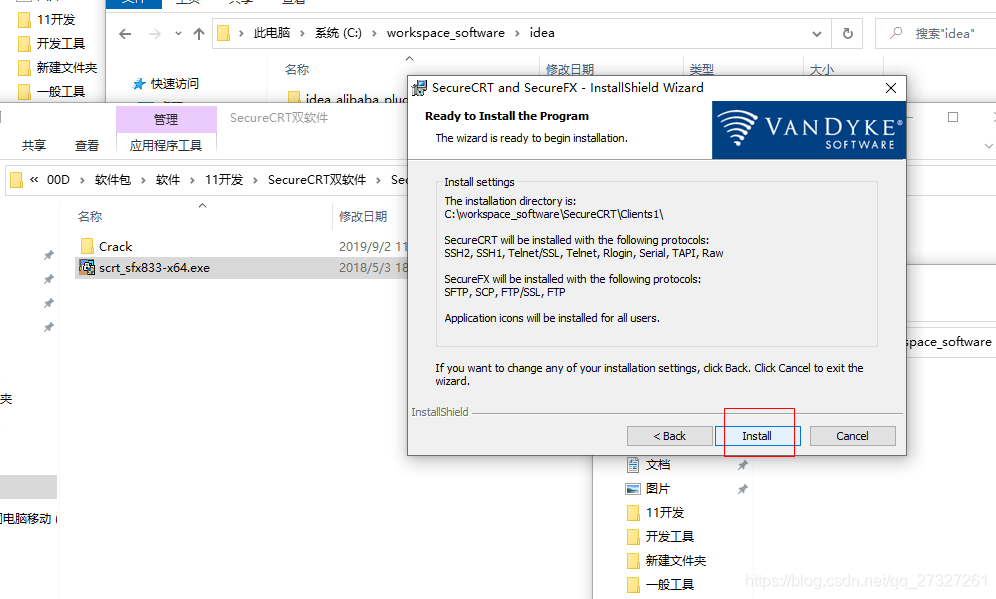
Task: Click the < Back button in the wizard
Action: coord(670,436)
